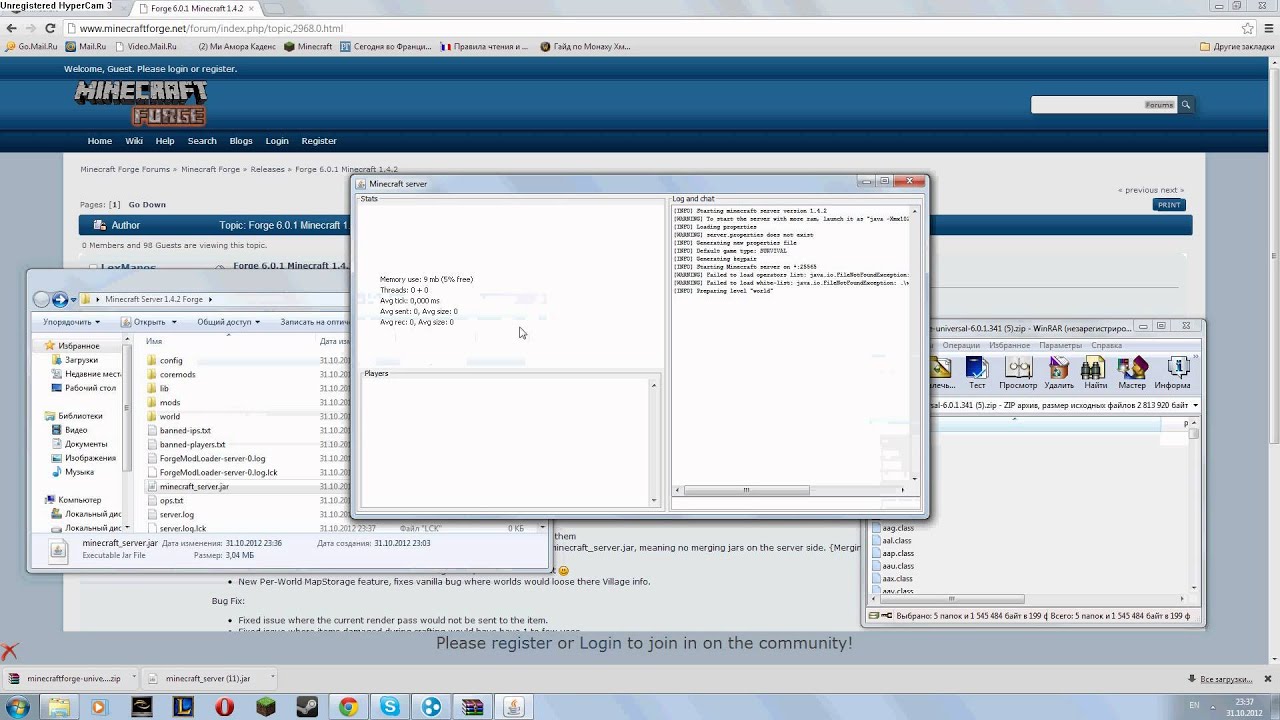Expand the Открыть dropdown arrow in Explorer

coord(173,322)
